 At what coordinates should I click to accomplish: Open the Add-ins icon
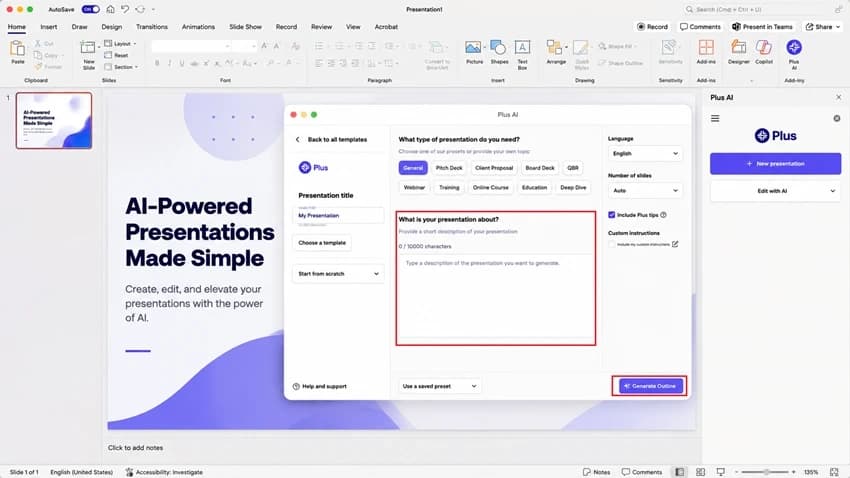tap(706, 48)
